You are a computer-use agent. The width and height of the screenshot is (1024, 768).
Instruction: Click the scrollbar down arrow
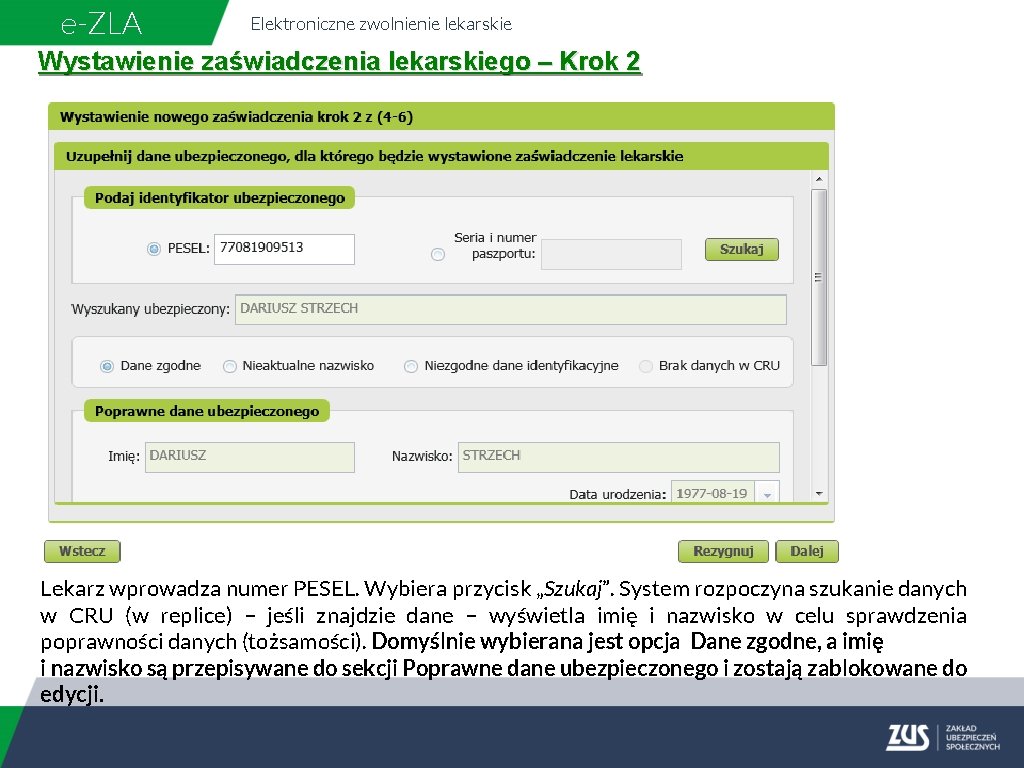819,494
